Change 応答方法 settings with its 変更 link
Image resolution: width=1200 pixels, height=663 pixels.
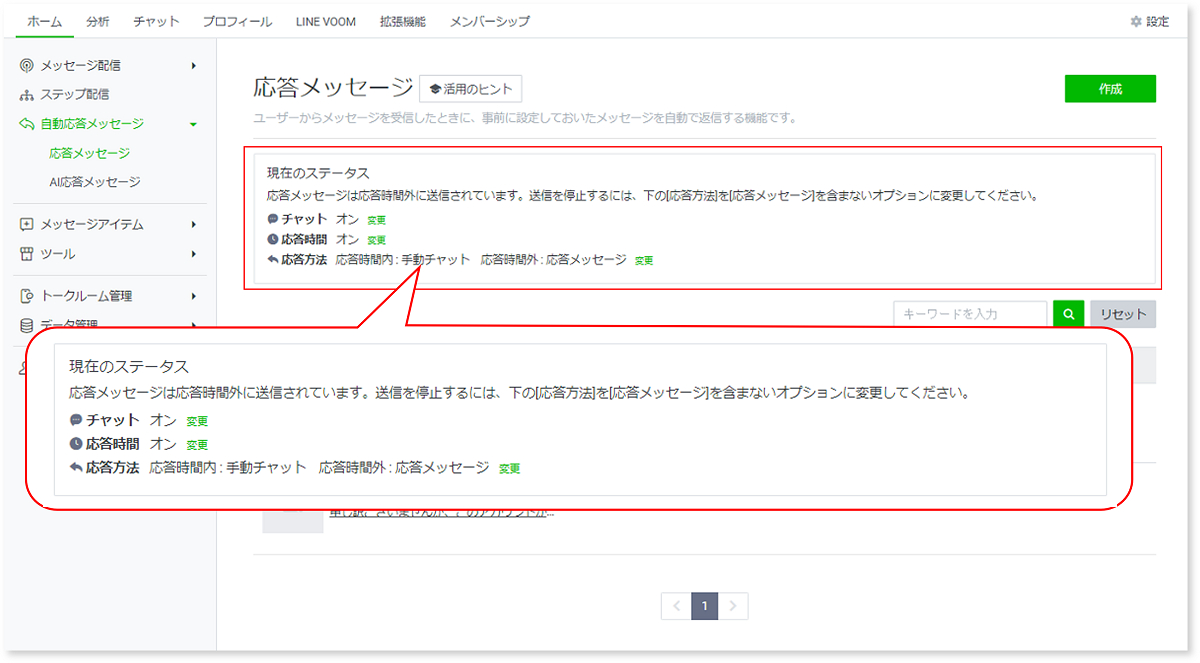644,259
